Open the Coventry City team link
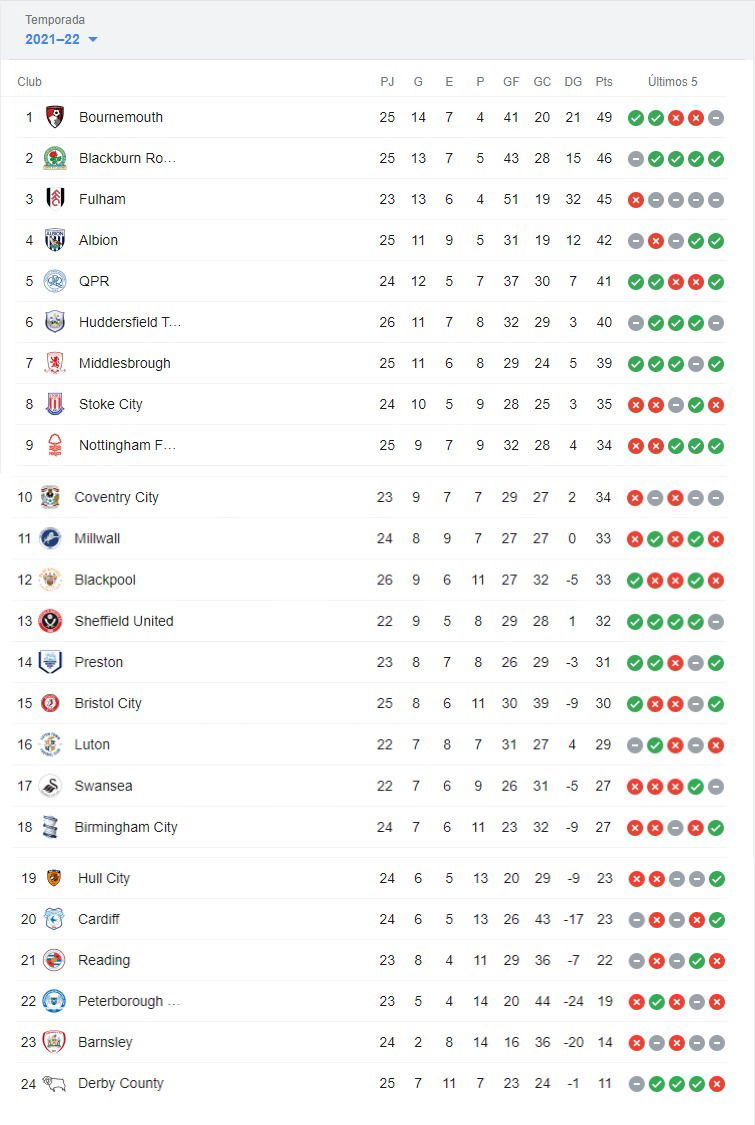 (x=116, y=497)
